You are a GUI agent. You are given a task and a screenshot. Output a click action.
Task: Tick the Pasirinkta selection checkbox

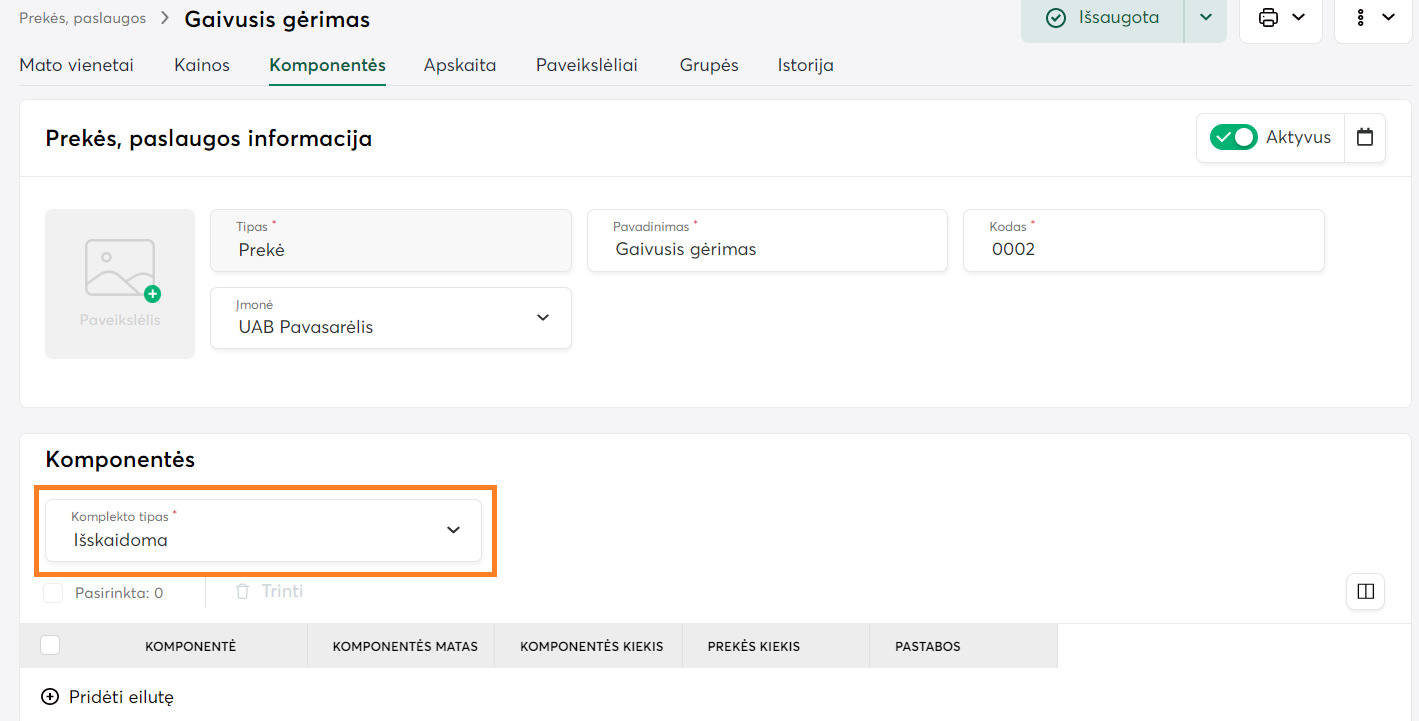point(53,593)
